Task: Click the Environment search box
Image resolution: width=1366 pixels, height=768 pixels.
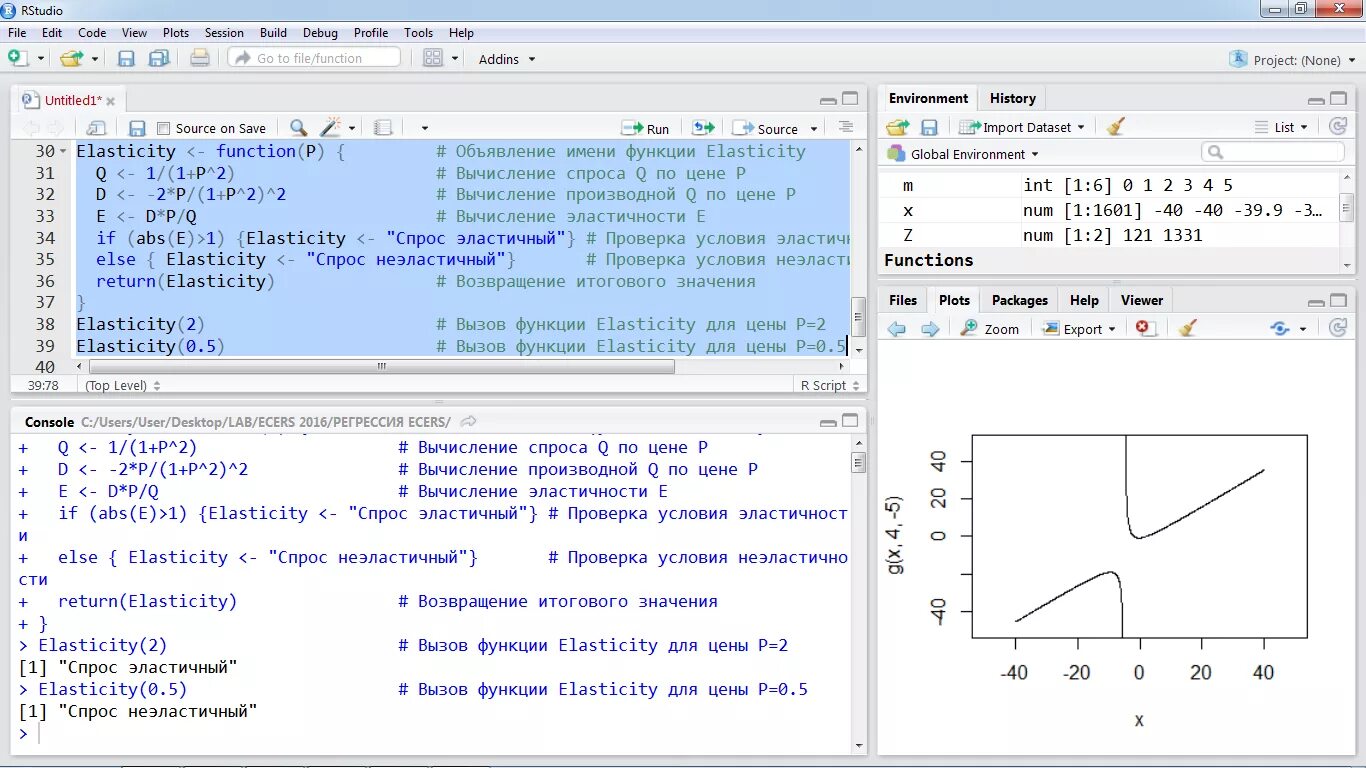Action: click(x=1273, y=152)
